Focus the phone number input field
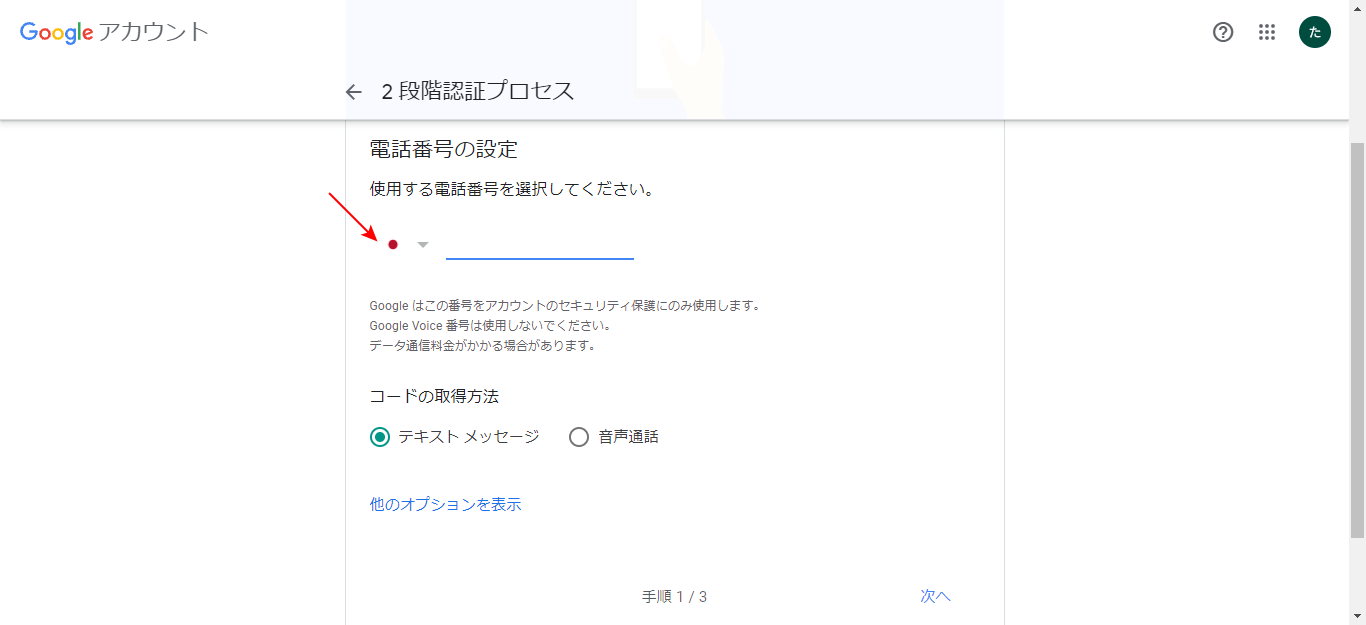Image resolution: width=1366 pixels, height=625 pixels. tap(540, 244)
